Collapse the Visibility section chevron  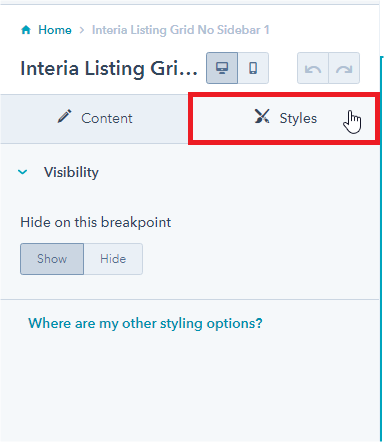(23, 172)
